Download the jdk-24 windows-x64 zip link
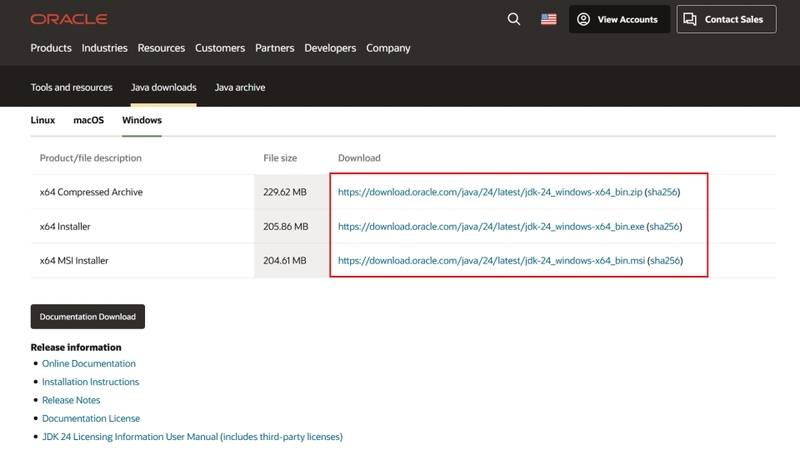Image resolution: width=800 pixels, height=450 pixels. [490, 192]
